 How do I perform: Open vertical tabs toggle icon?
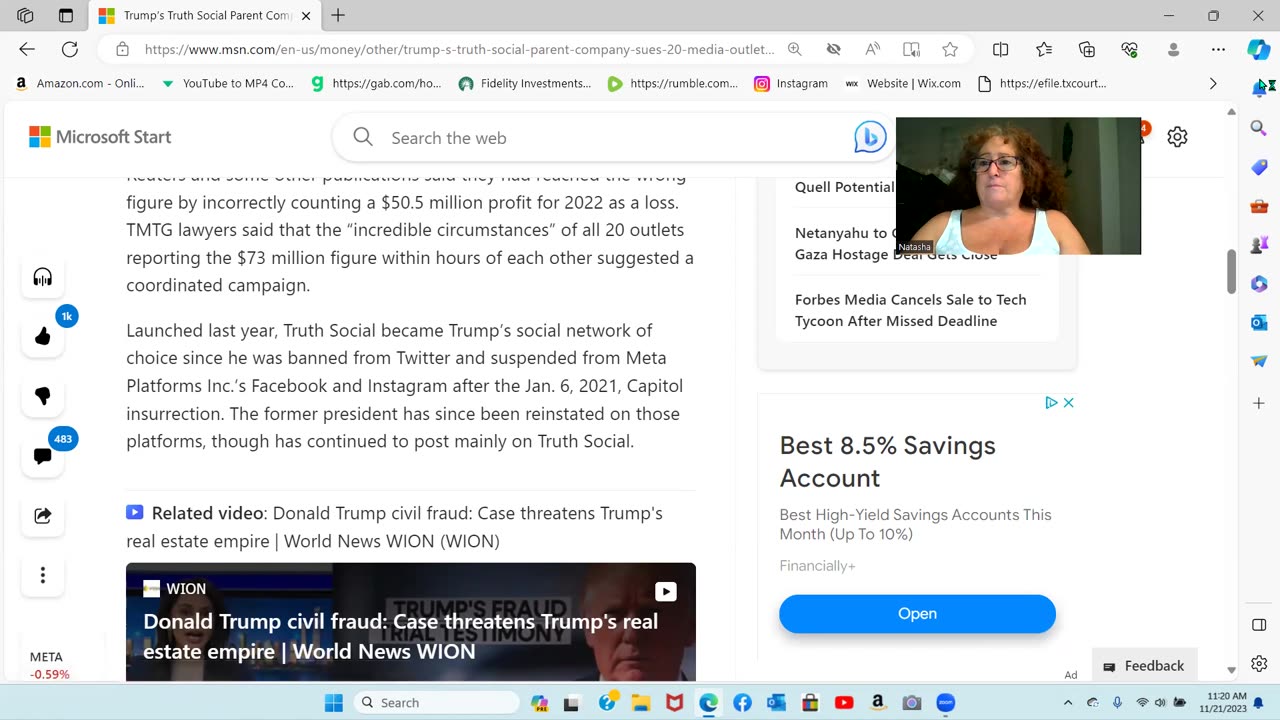point(66,15)
